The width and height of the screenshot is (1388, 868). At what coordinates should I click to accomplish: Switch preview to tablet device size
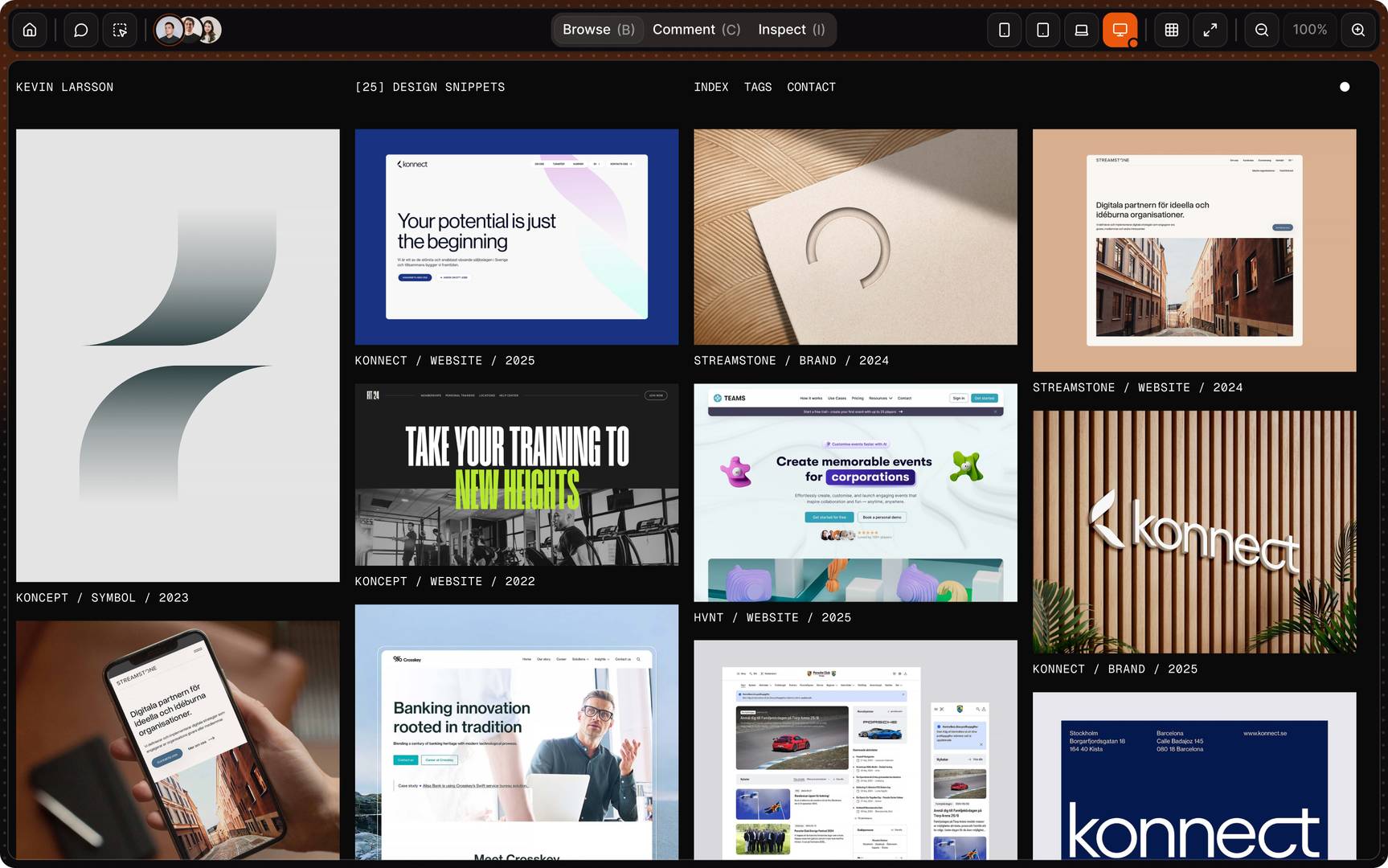(1042, 30)
